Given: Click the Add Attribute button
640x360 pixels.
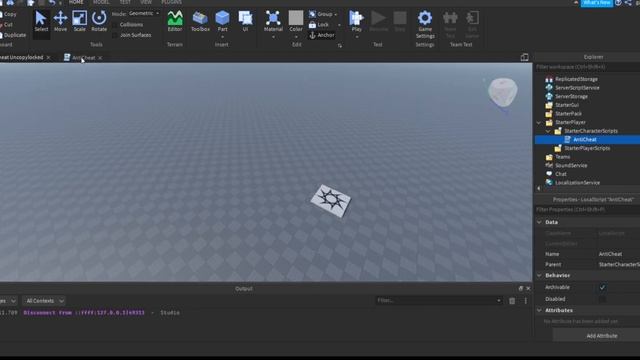Looking at the screenshot, I should pyautogui.click(x=602, y=336).
